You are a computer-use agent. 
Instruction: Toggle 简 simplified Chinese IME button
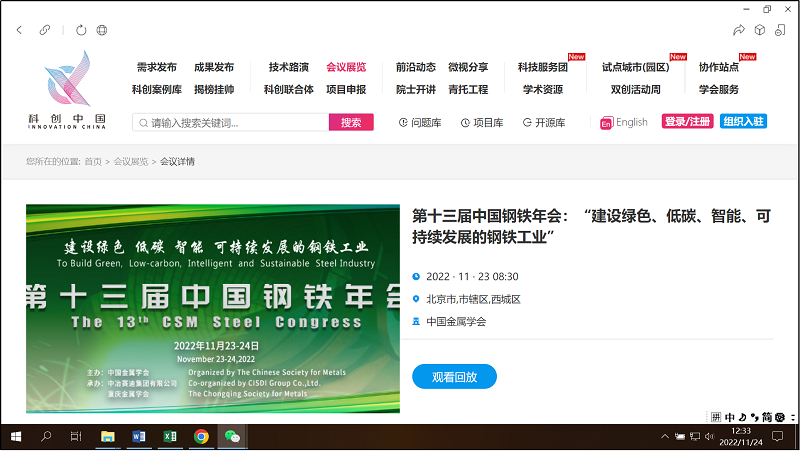[767, 417]
